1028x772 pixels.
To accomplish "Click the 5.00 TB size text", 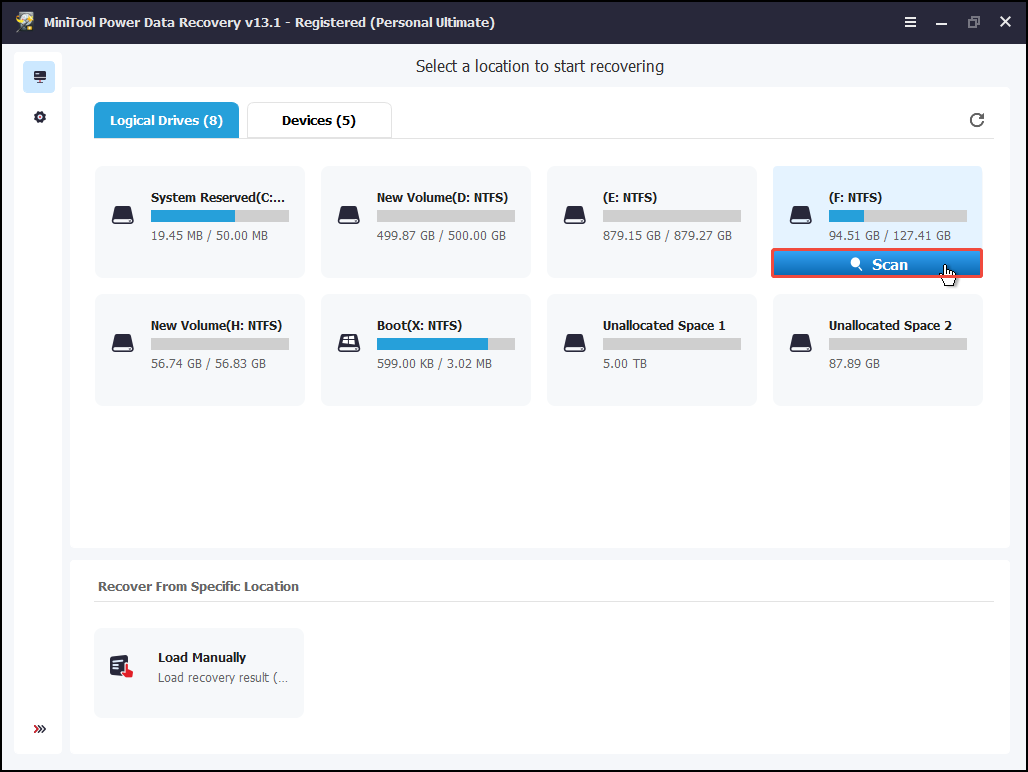I will click(625, 363).
